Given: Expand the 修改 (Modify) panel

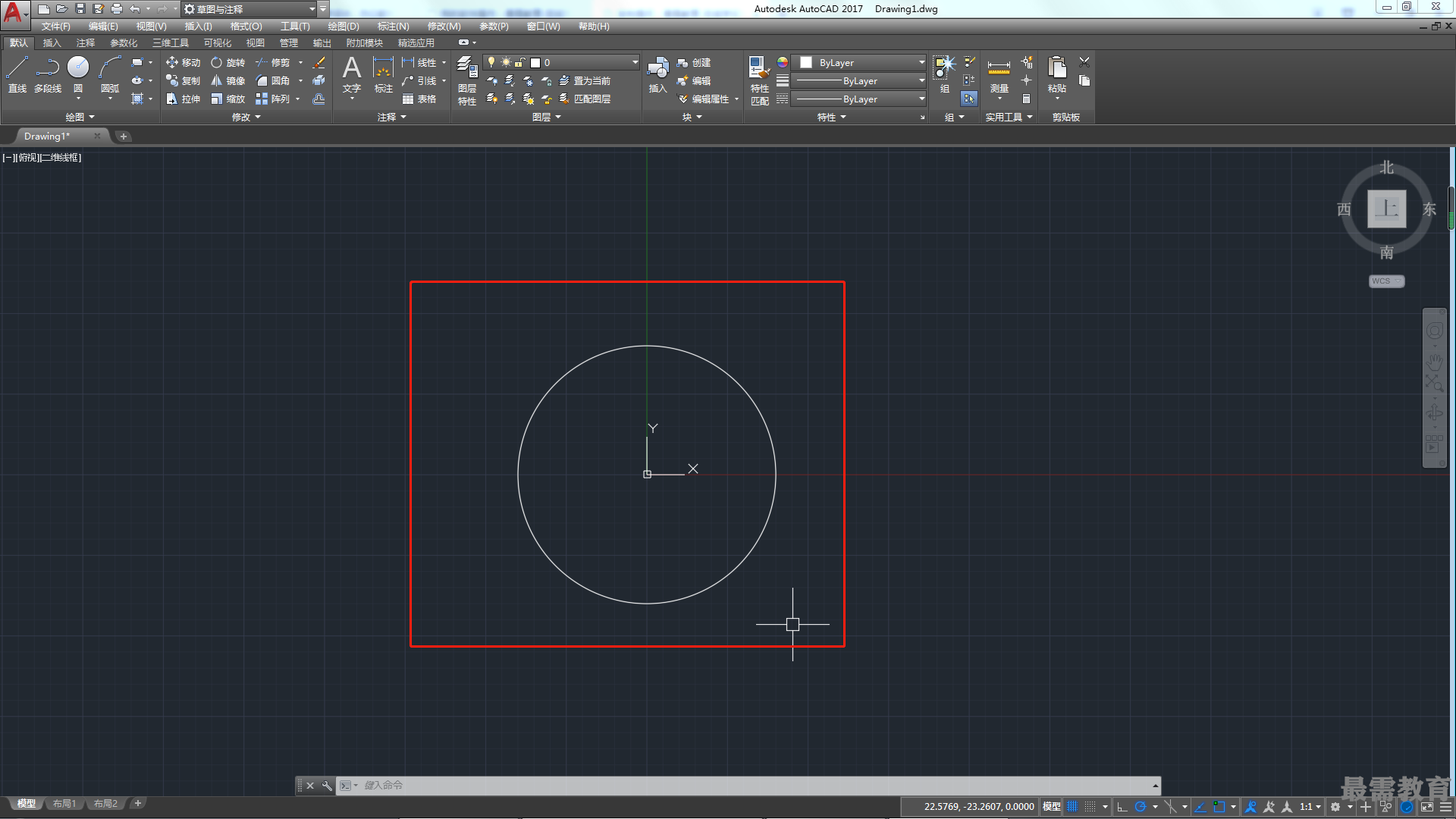Looking at the screenshot, I should 246,118.
